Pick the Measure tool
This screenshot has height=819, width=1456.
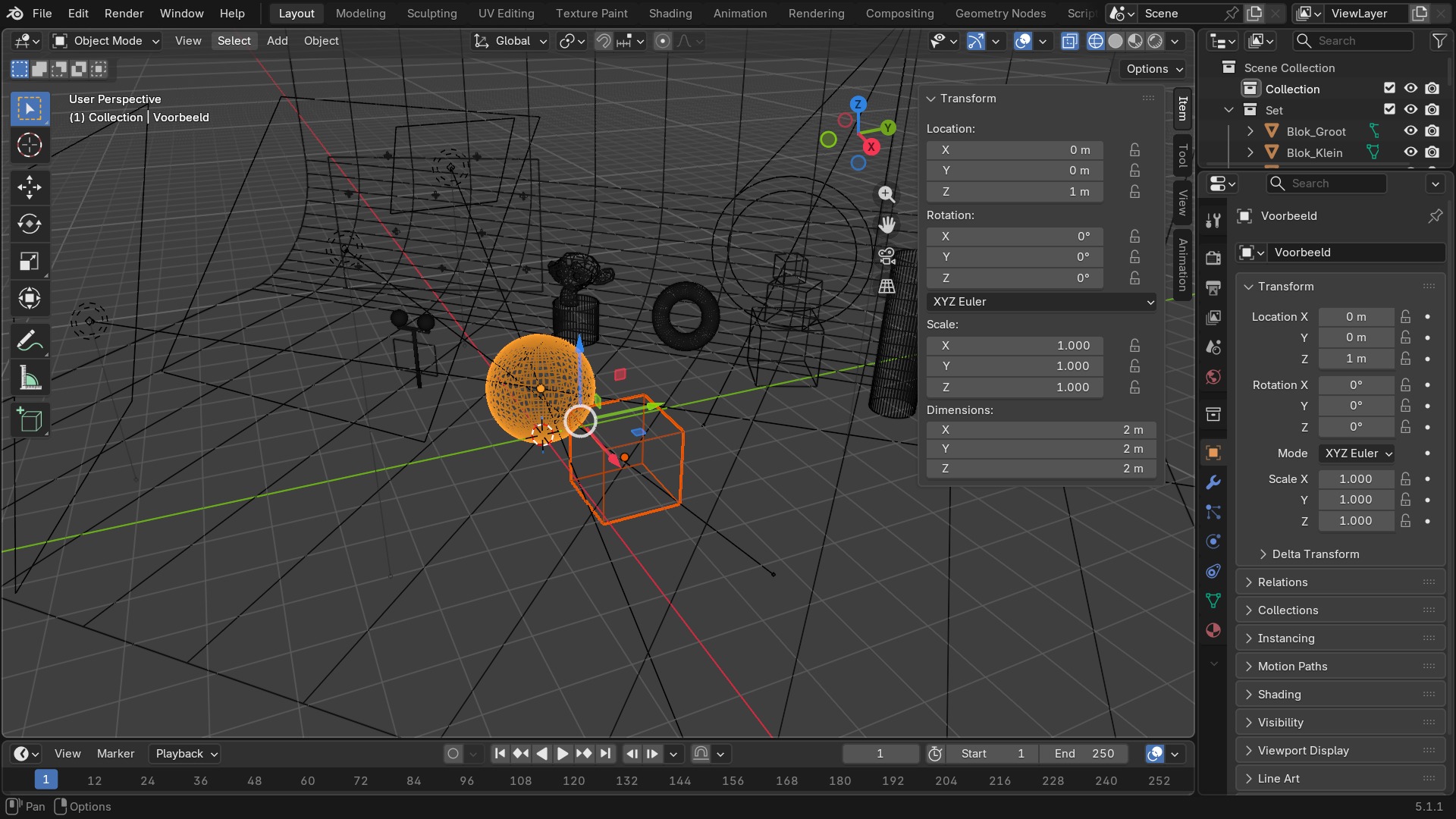coord(30,378)
